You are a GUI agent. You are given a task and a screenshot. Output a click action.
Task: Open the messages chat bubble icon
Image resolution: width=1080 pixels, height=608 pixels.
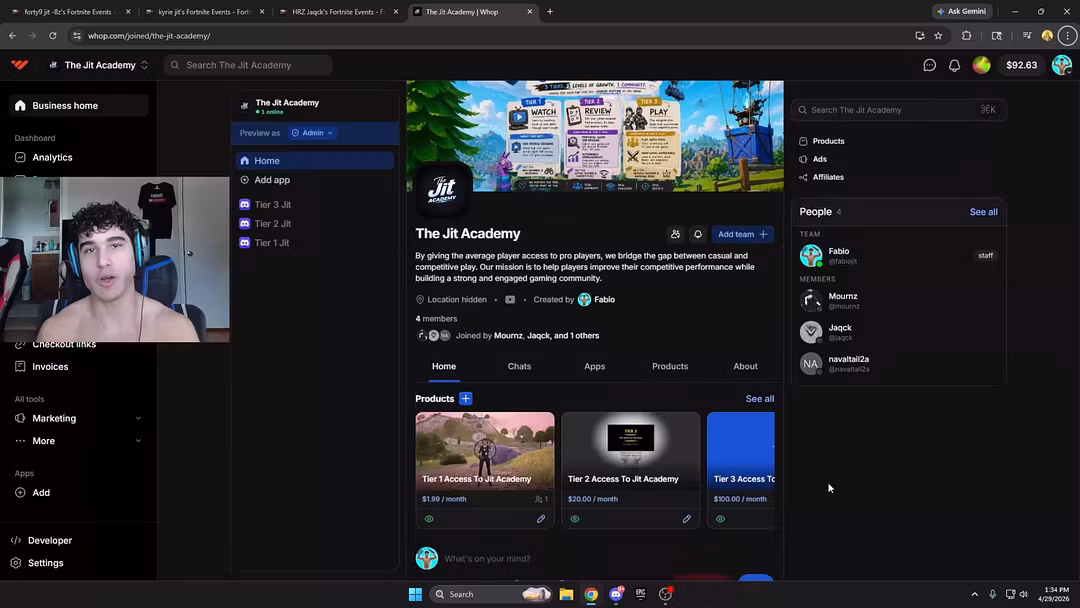pyautogui.click(x=929, y=65)
